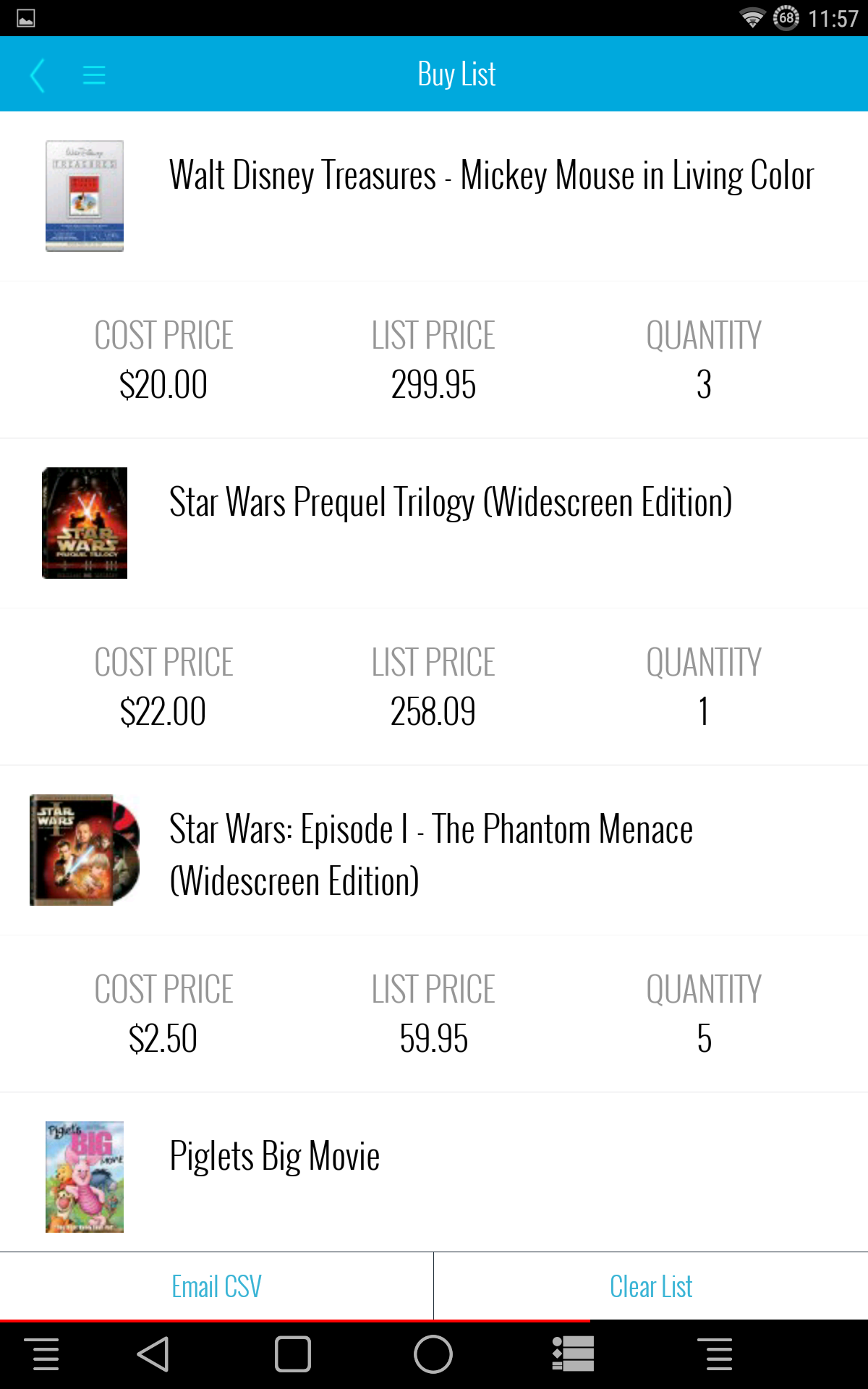Open the Star Wars Prequel Trilogy cover thumbnail
Image resolution: width=868 pixels, height=1389 pixels.
coord(85,523)
